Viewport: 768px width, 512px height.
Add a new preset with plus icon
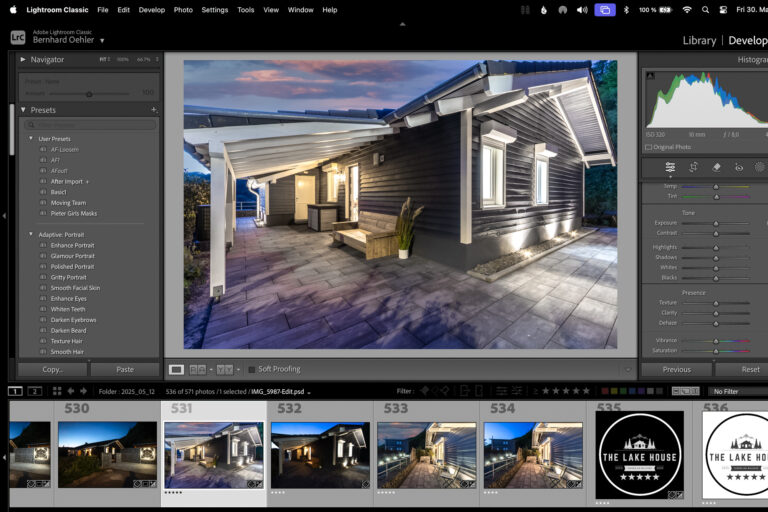(x=154, y=110)
